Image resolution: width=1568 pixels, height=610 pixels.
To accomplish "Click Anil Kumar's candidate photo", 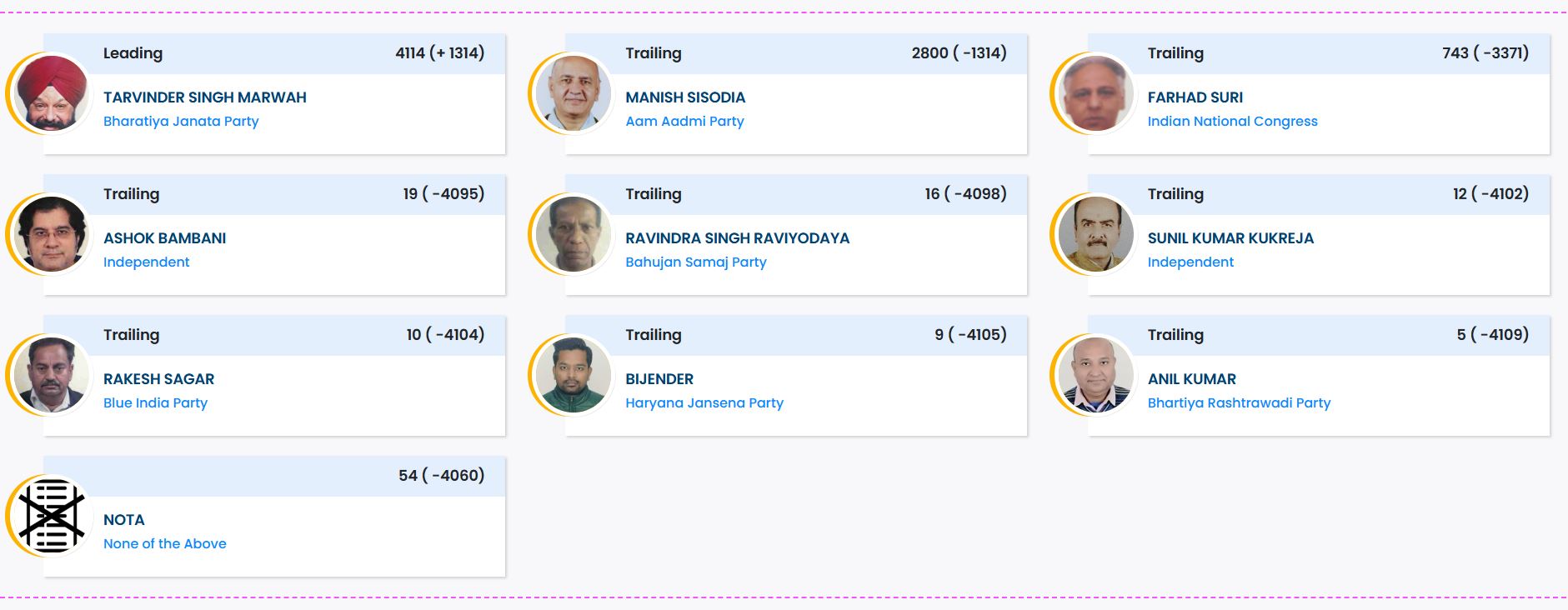I will 1095,375.
